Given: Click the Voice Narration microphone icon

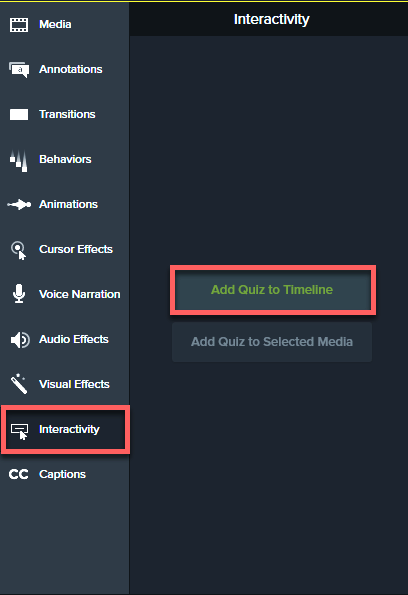Looking at the screenshot, I should point(19,294).
